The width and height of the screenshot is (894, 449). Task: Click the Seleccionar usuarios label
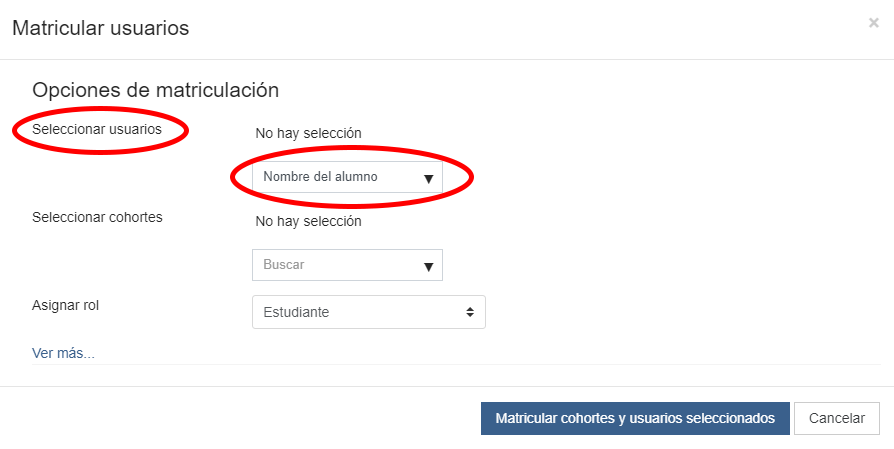97,129
